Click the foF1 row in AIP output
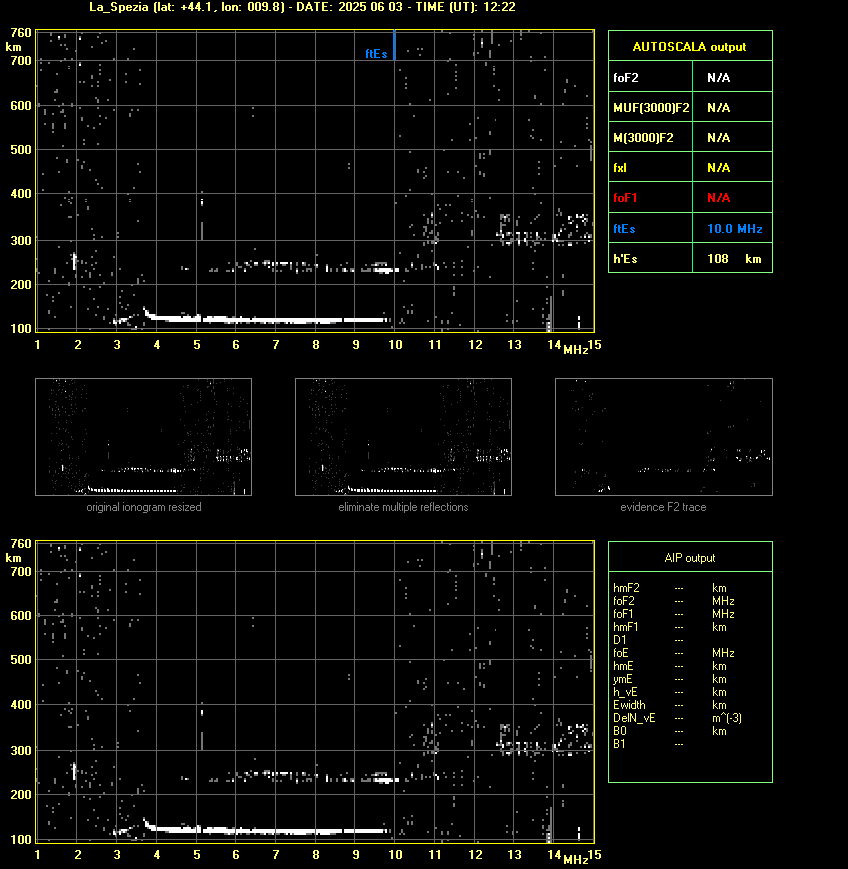The width and height of the screenshot is (848, 869). coord(673,614)
